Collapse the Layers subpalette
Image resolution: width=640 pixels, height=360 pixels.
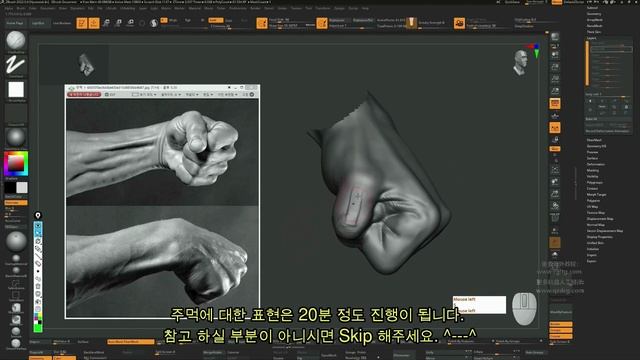591,38
